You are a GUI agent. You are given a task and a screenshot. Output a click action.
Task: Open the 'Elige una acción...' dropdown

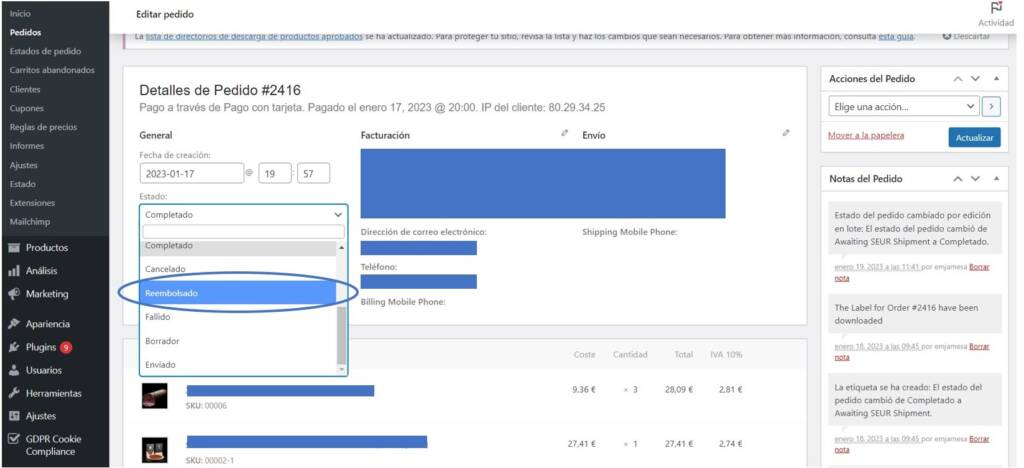pyautogui.click(x=903, y=107)
